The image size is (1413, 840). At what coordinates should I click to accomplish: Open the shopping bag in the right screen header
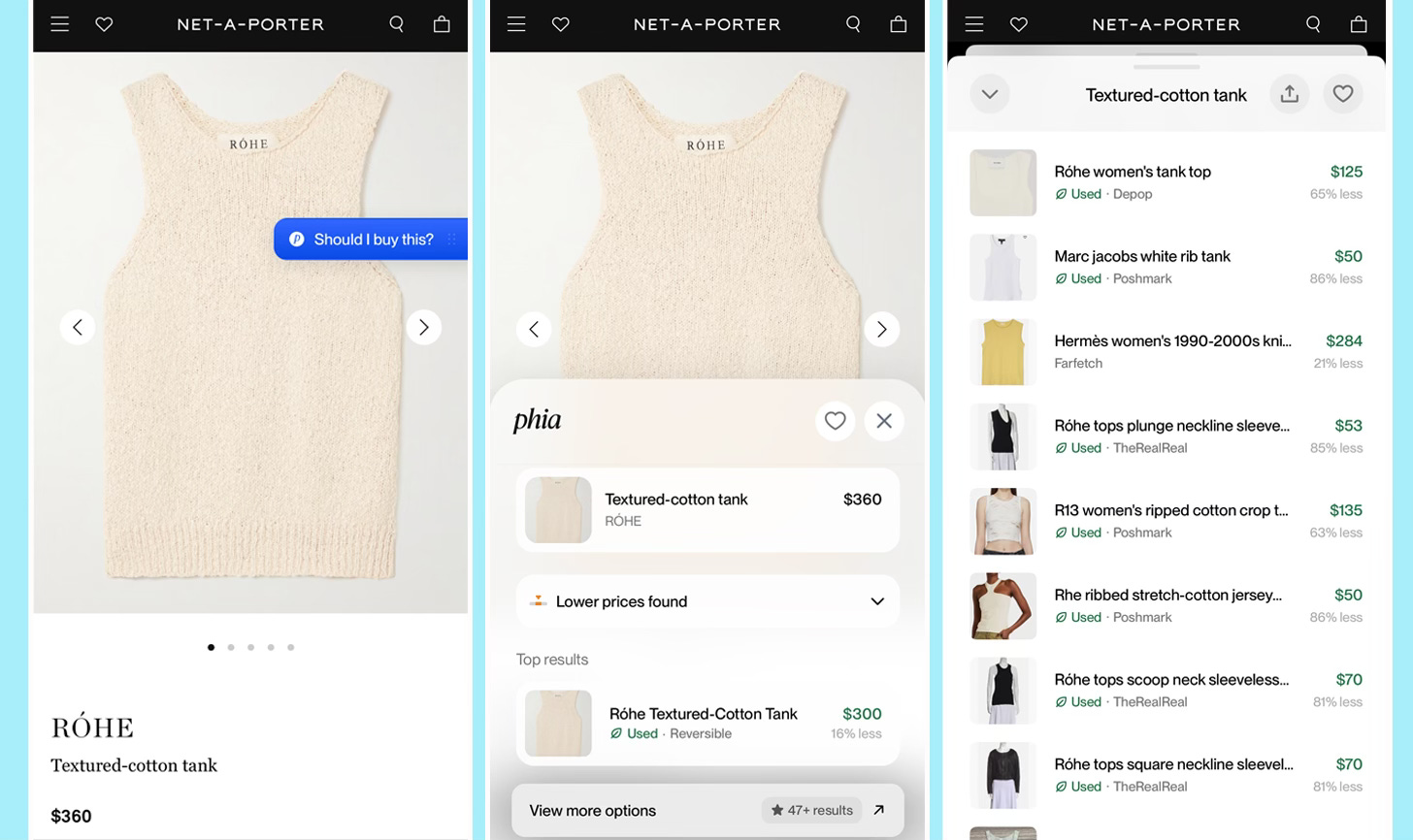click(1359, 24)
